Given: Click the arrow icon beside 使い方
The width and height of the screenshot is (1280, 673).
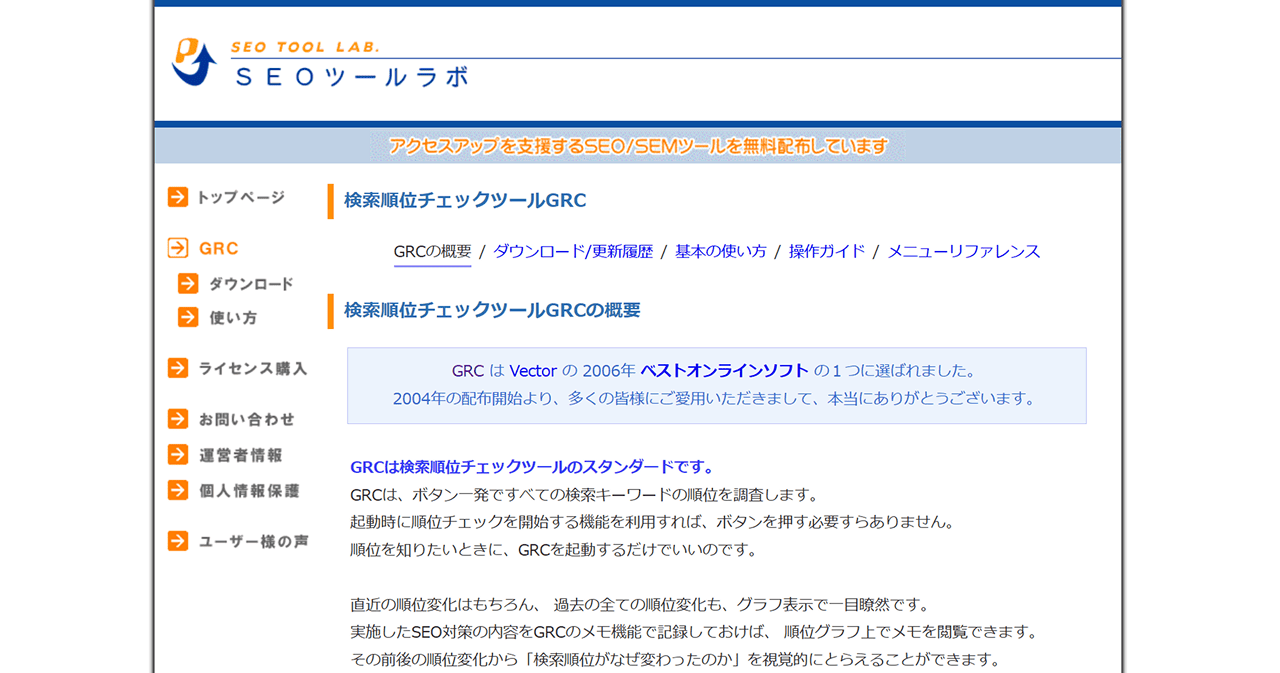Looking at the screenshot, I should [x=188, y=317].
